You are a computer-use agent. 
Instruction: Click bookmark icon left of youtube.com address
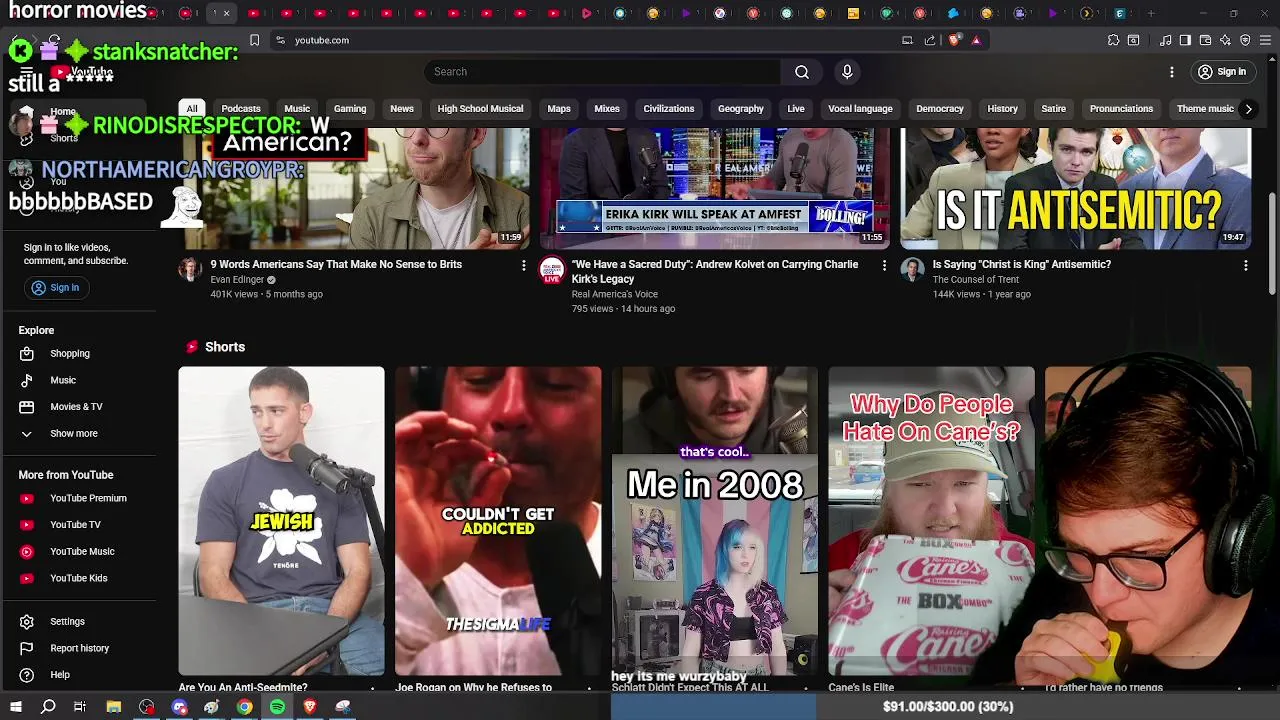254,40
